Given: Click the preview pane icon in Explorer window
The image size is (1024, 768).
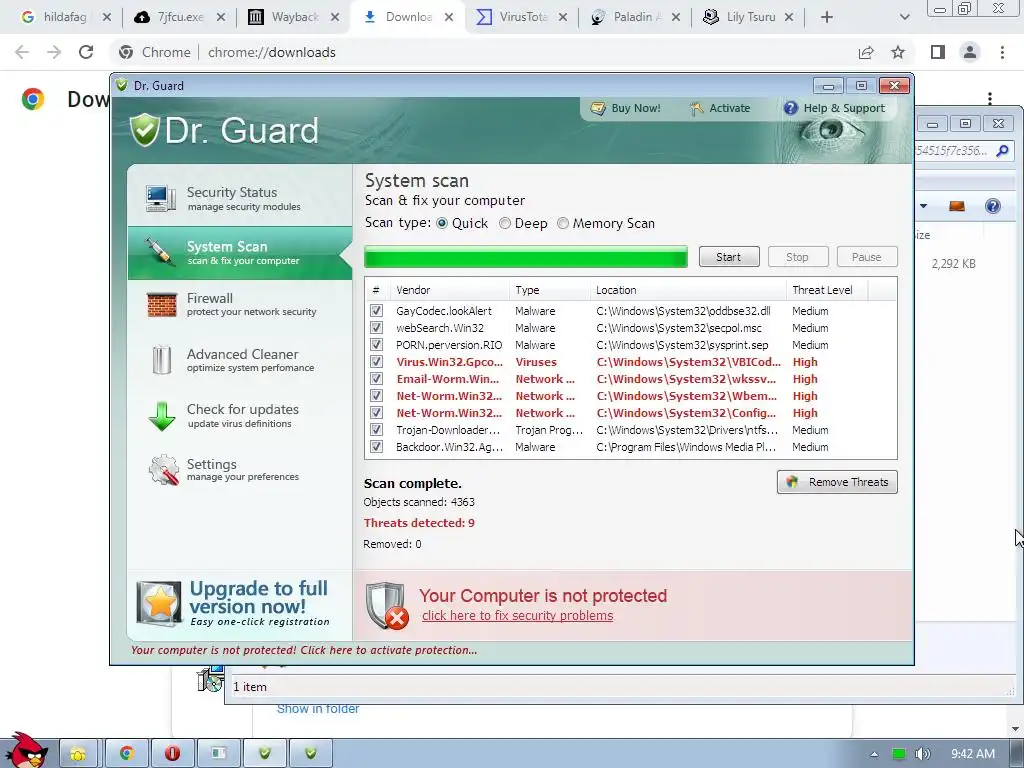Looking at the screenshot, I should point(957,206).
